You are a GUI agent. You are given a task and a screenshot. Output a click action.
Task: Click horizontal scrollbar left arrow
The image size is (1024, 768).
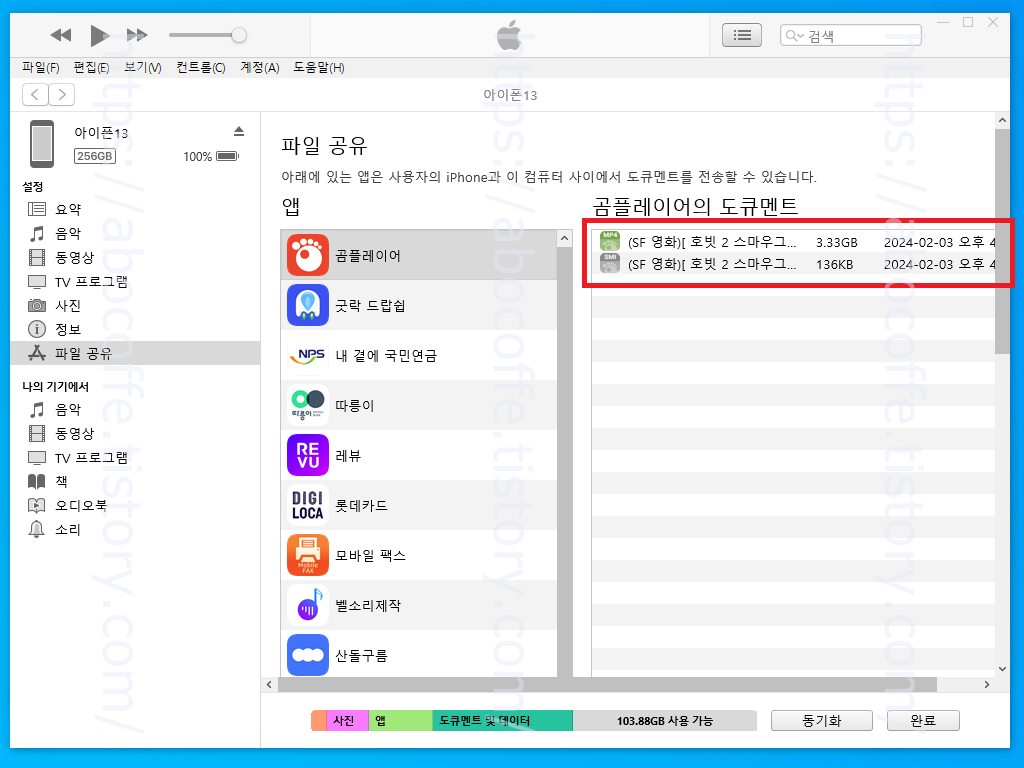pos(270,684)
